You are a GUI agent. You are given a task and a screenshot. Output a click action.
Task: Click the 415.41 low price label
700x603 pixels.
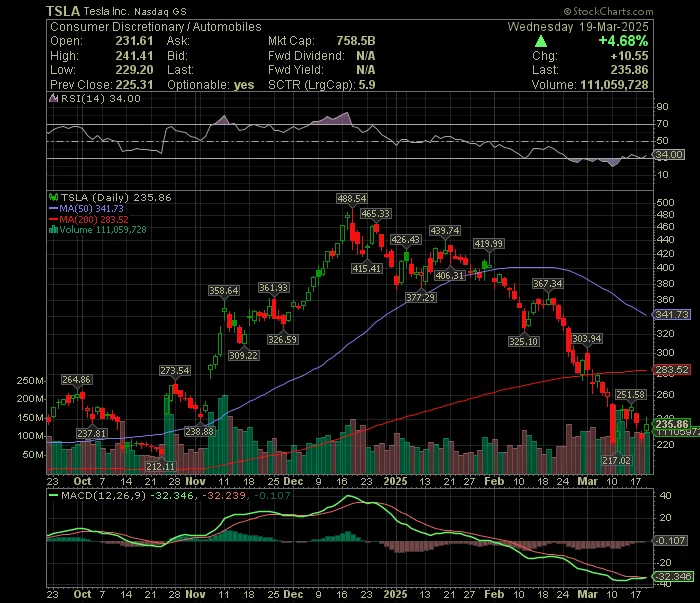pos(367,268)
